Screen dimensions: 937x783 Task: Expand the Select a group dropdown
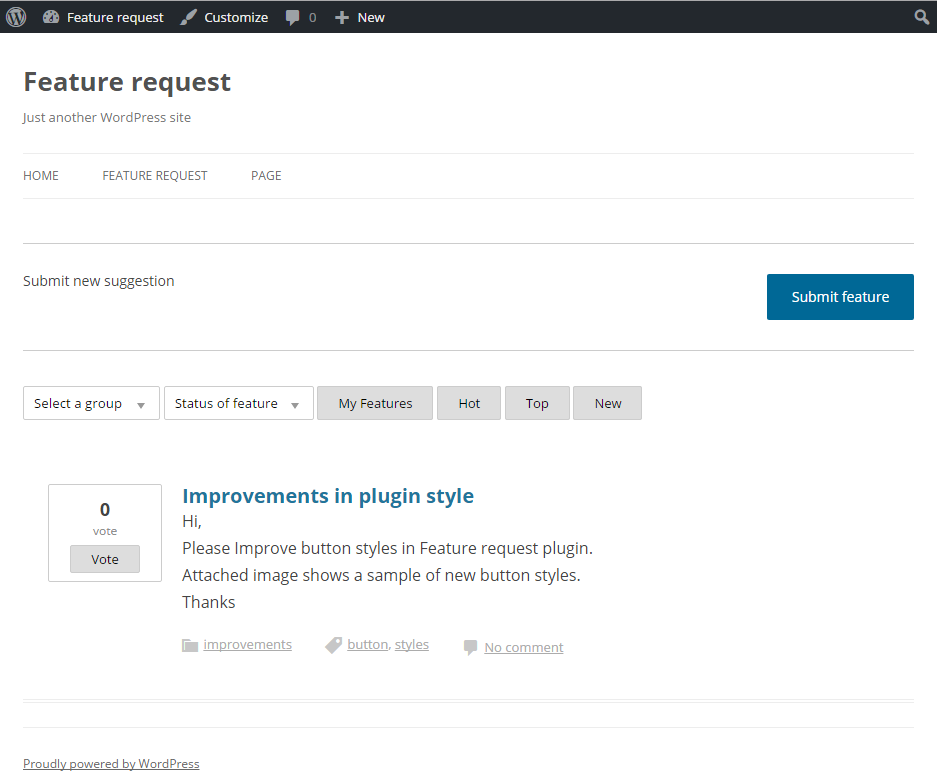click(91, 403)
